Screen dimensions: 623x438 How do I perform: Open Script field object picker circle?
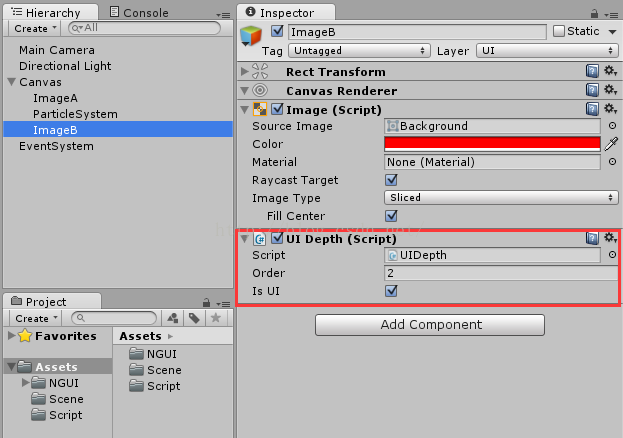coord(612,254)
